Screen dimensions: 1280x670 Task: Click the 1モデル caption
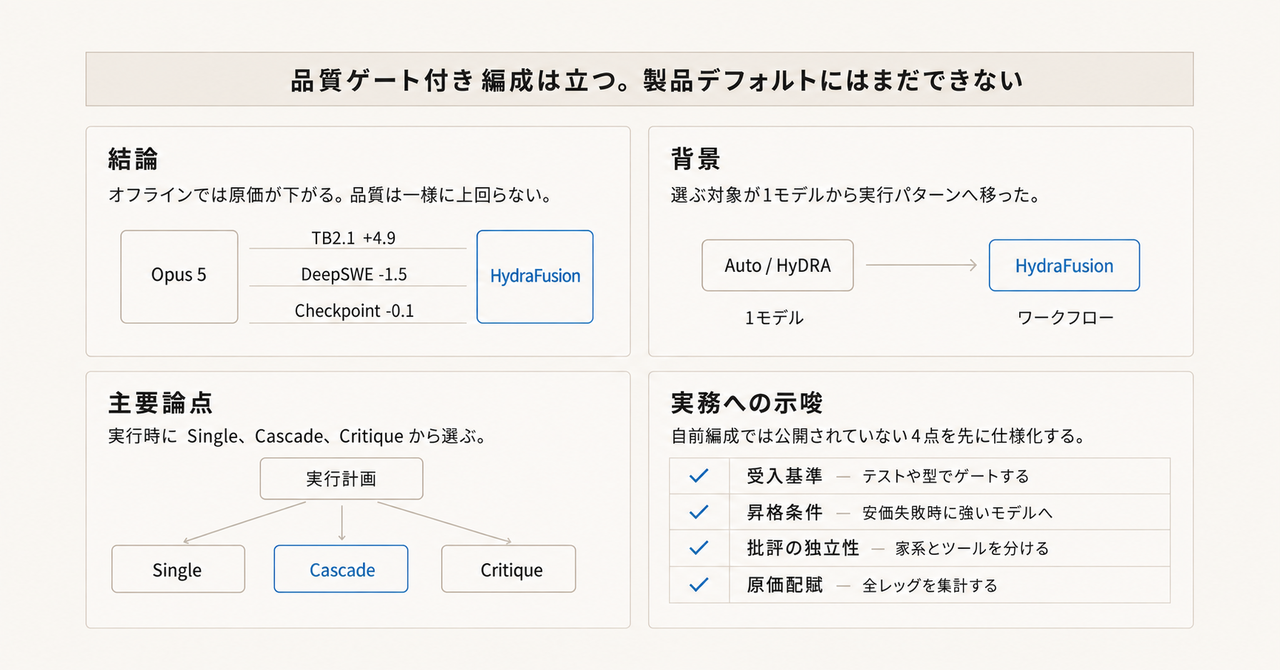pos(774,318)
